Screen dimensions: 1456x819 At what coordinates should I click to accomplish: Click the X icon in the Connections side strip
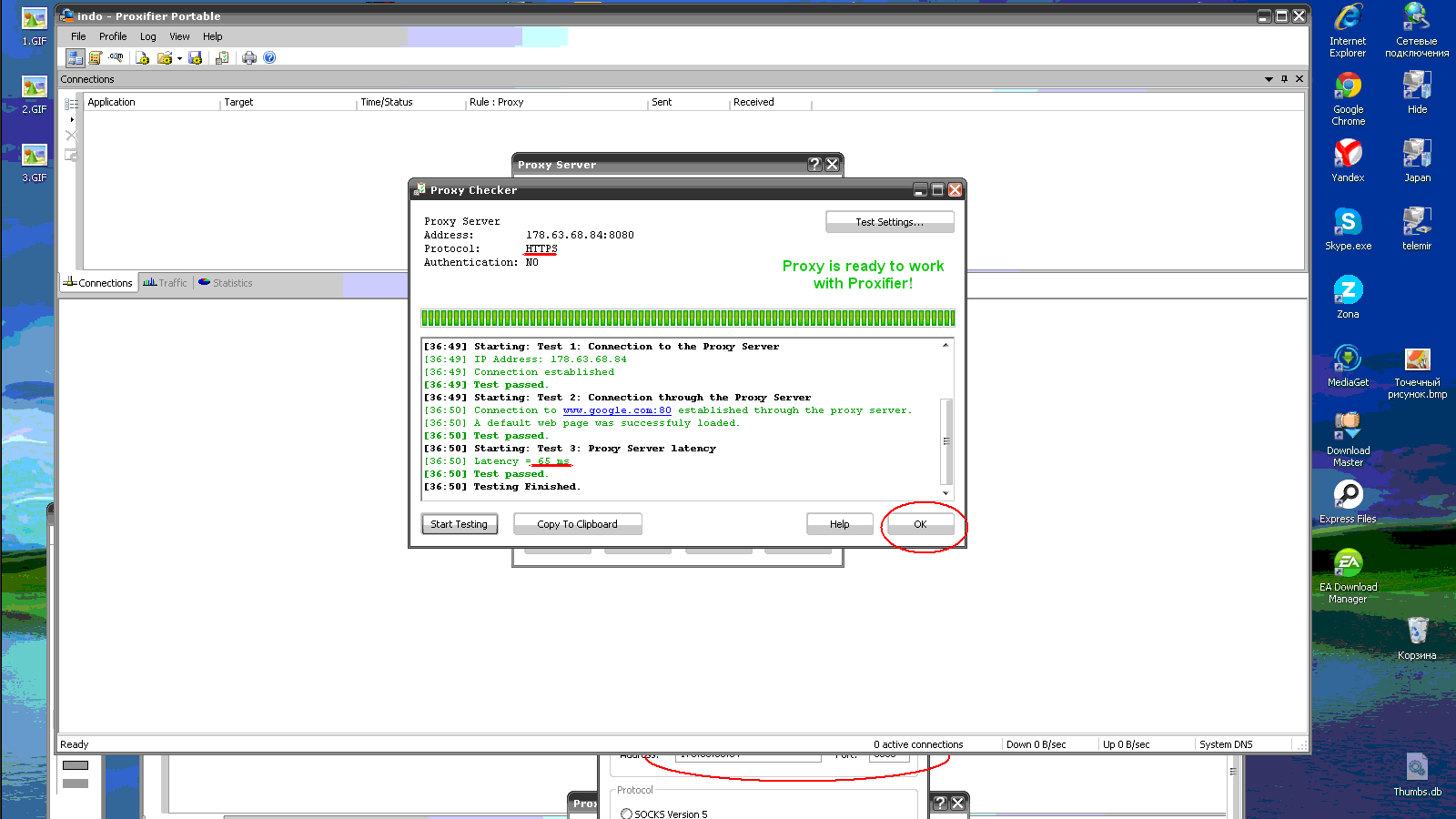click(71, 136)
